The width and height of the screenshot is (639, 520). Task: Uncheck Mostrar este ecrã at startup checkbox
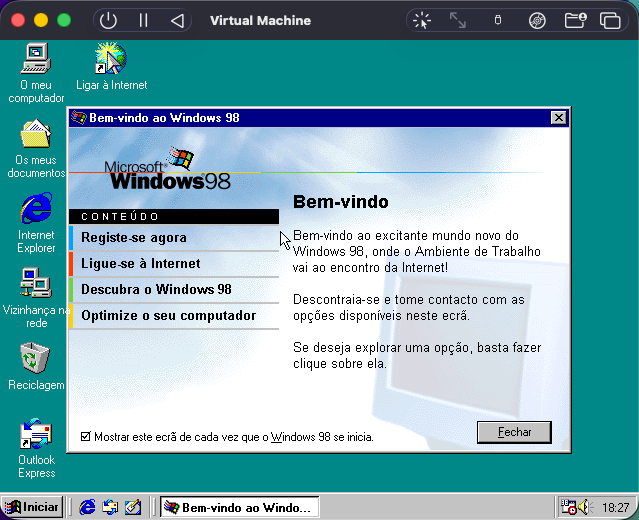pyautogui.click(x=85, y=437)
